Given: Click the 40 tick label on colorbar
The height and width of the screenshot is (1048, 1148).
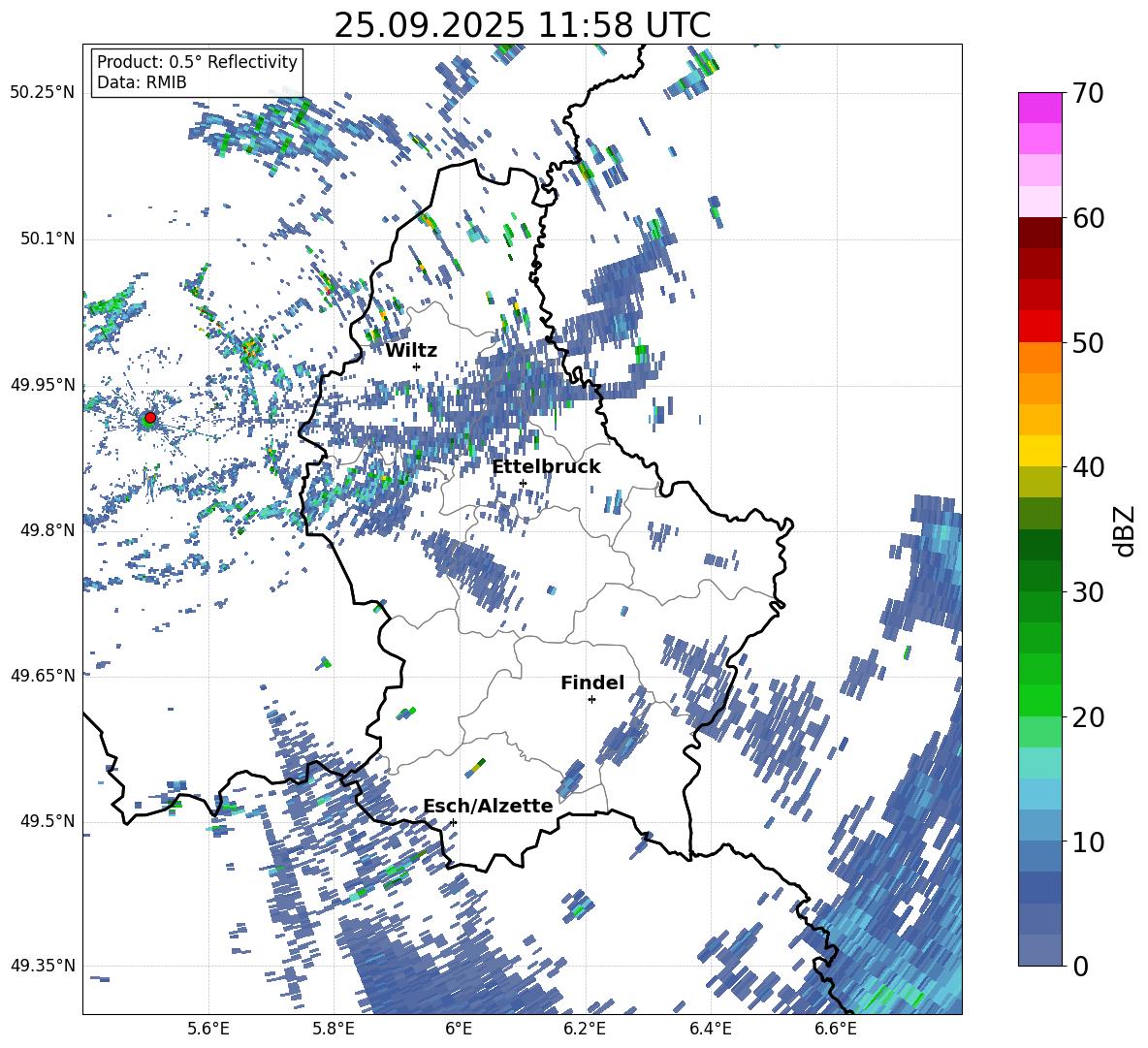Looking at the screenshot, I should tap(1088, 467).
